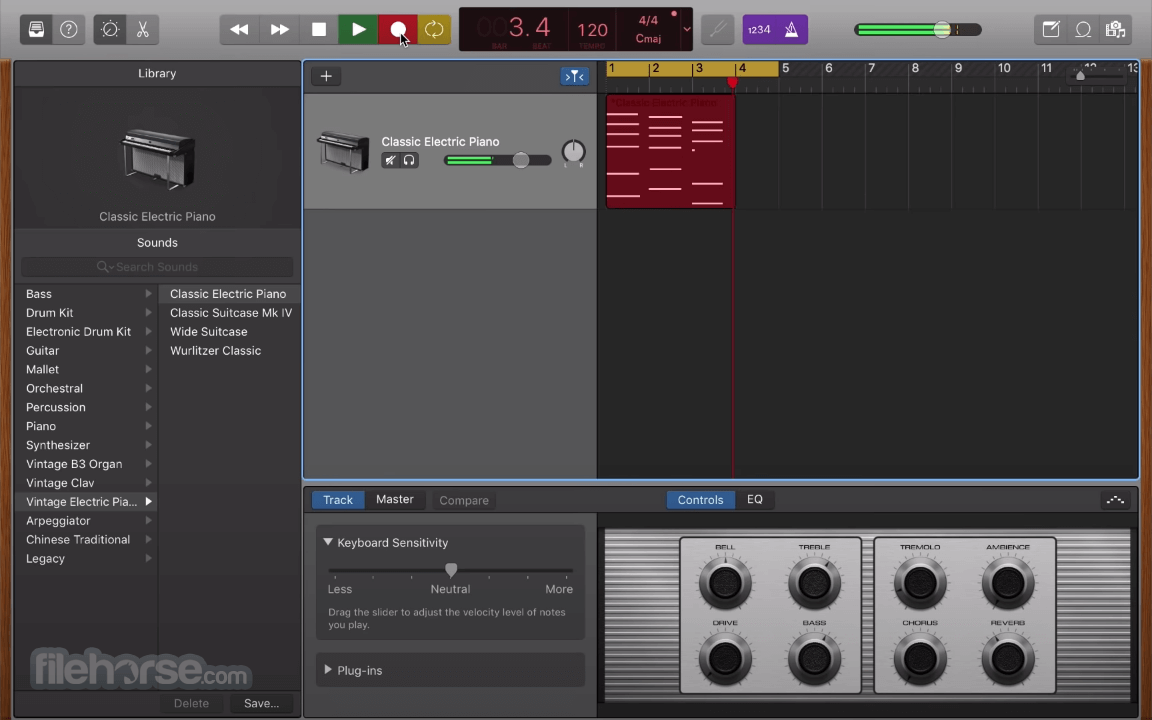Click the red Record button
This screenshot has width=1152, height=720.
pyautogui.click(x=397, y=29)
